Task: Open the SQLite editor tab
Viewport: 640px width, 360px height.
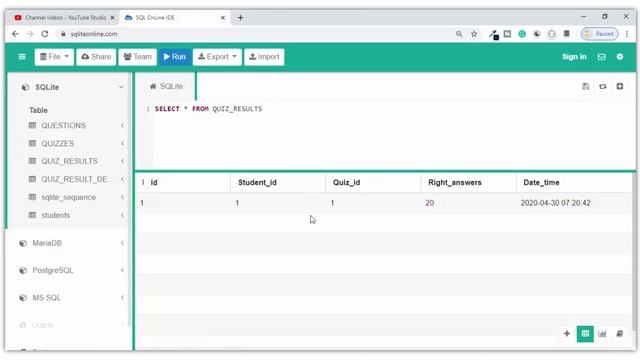Action: coord(166,86)
